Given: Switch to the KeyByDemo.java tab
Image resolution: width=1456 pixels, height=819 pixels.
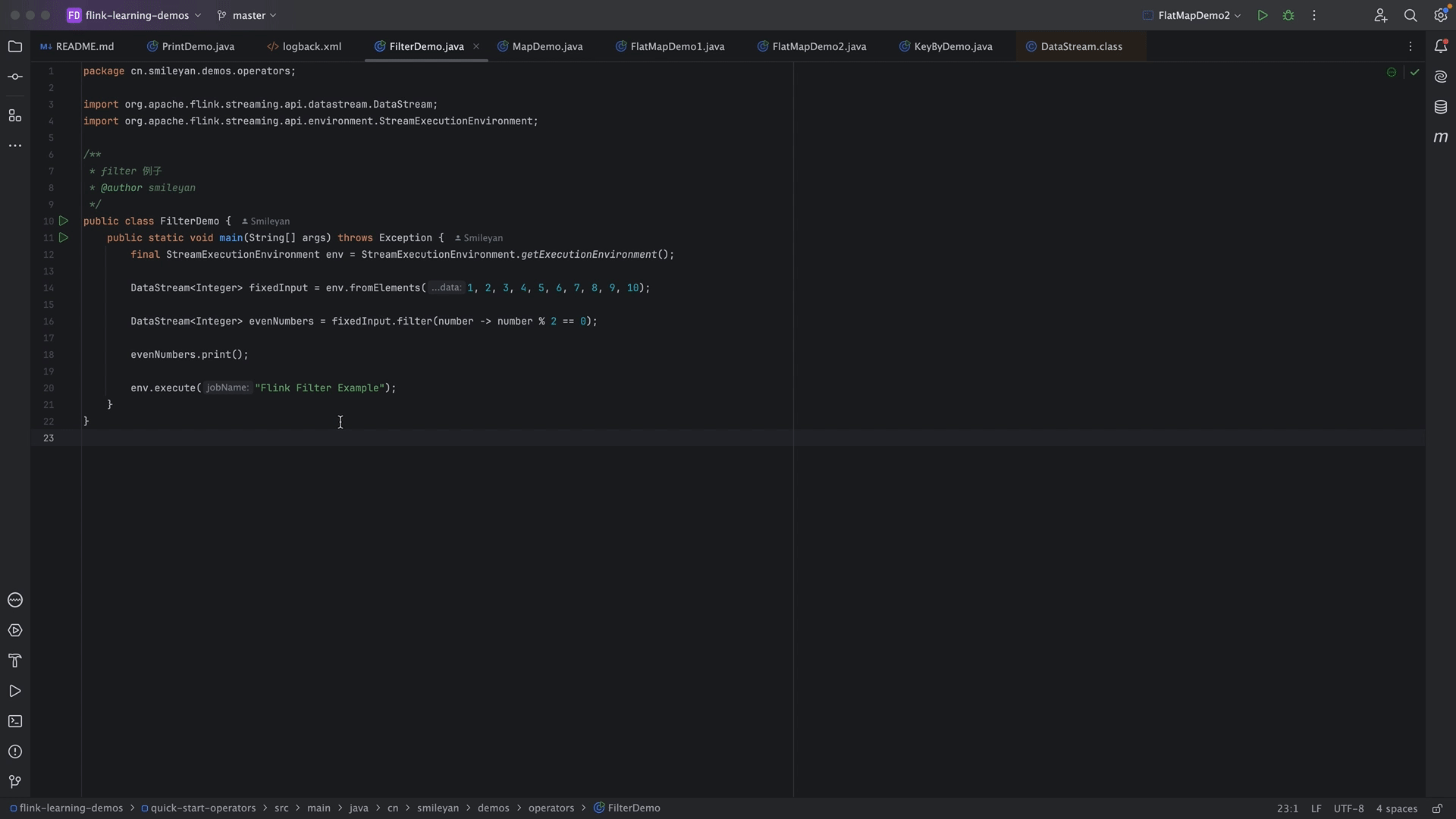Looking at the screenshot, I should (952, 47).
